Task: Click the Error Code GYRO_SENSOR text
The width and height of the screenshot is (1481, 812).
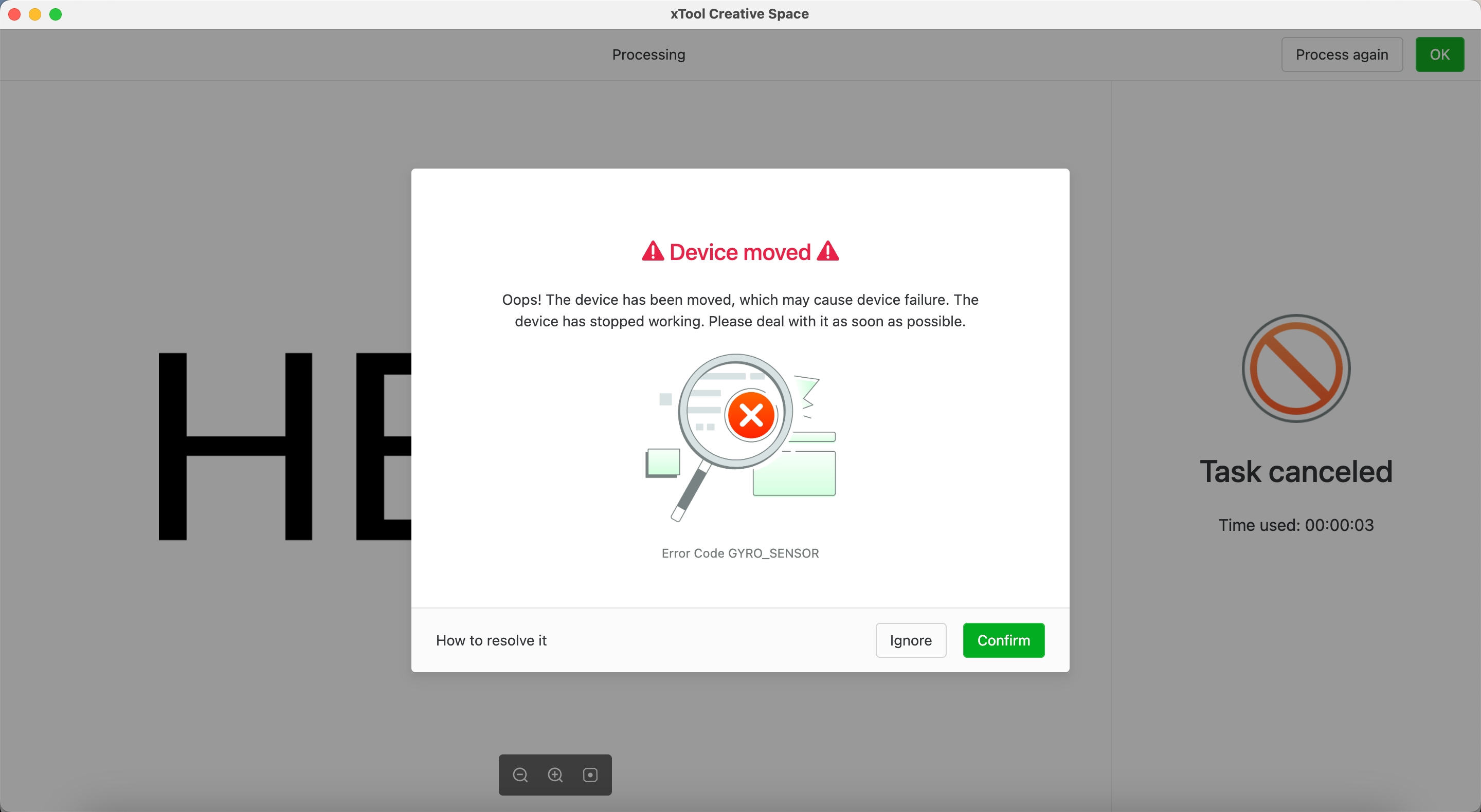Action: click(x=740, y=553)
